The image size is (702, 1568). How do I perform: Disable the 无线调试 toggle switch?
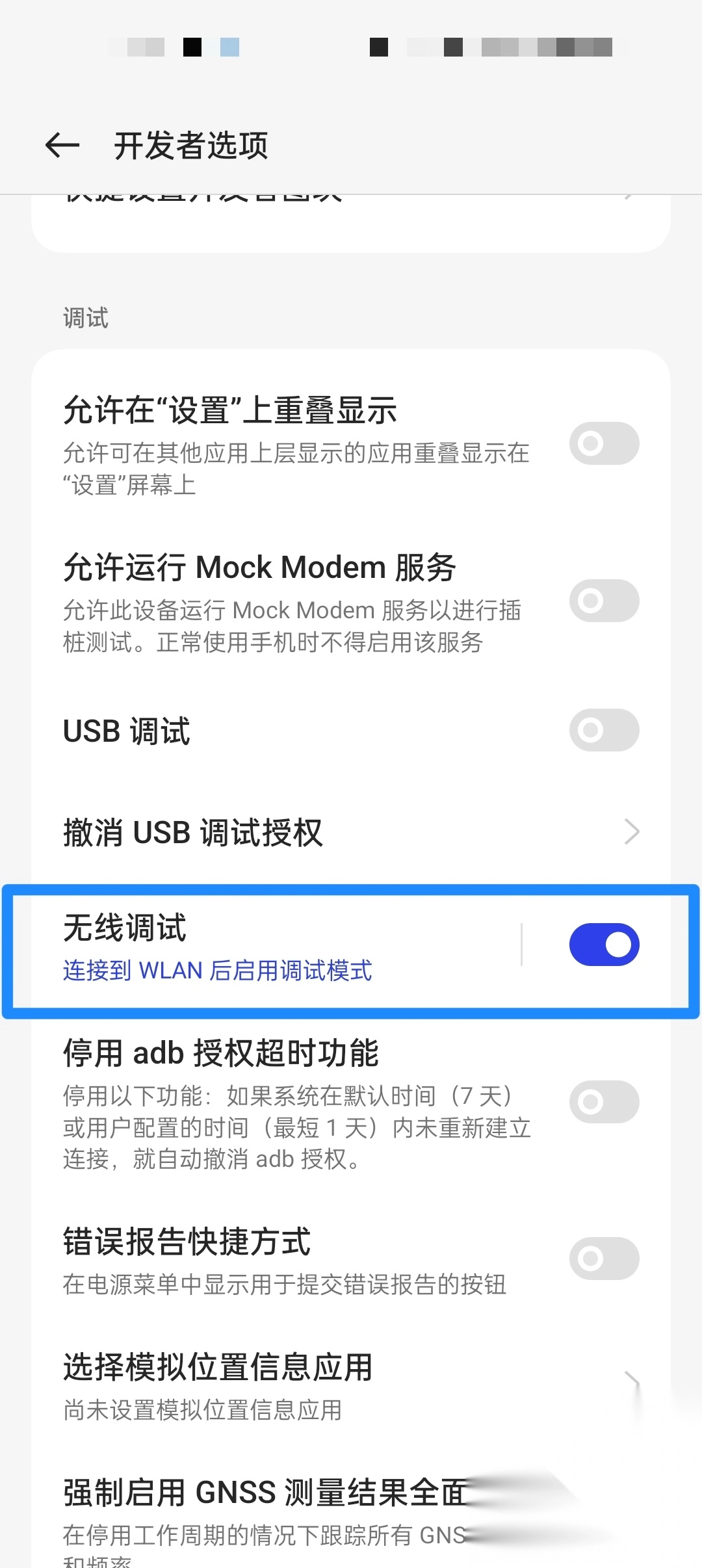coord(604,945)
